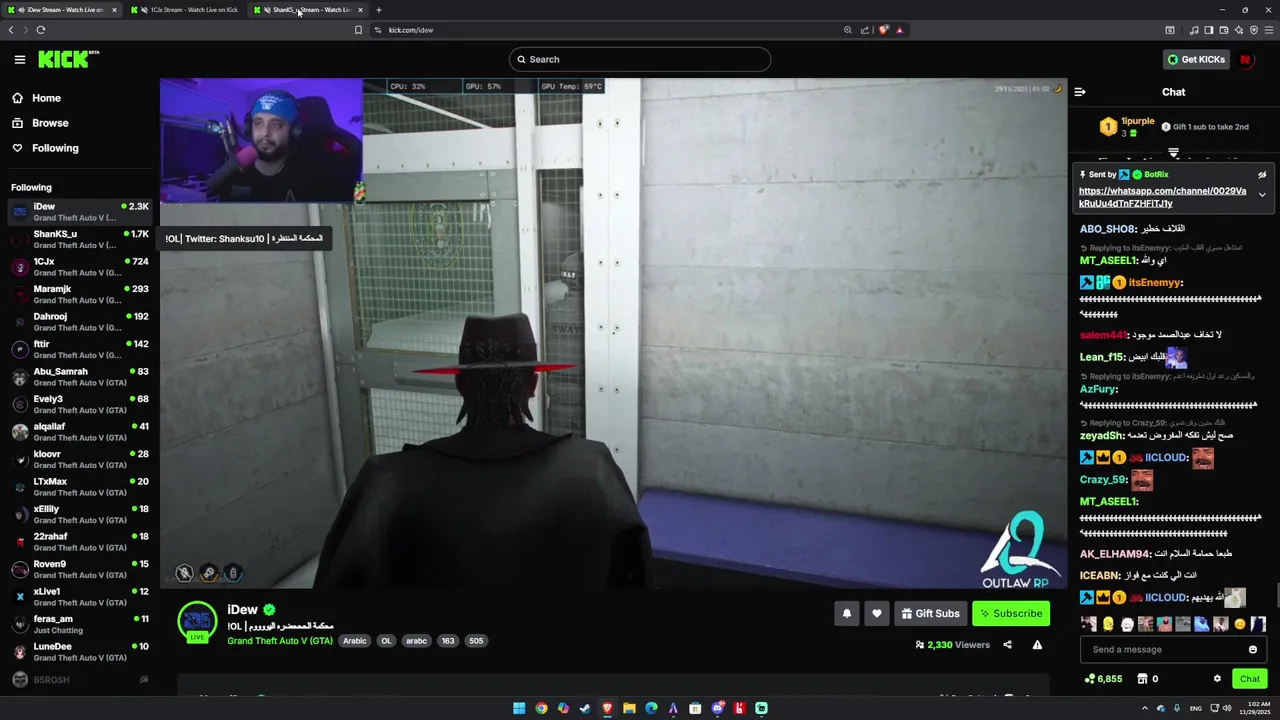Follow toggle heart button
This screenshot has width=1280, height=720.
(x=877, y=613)
